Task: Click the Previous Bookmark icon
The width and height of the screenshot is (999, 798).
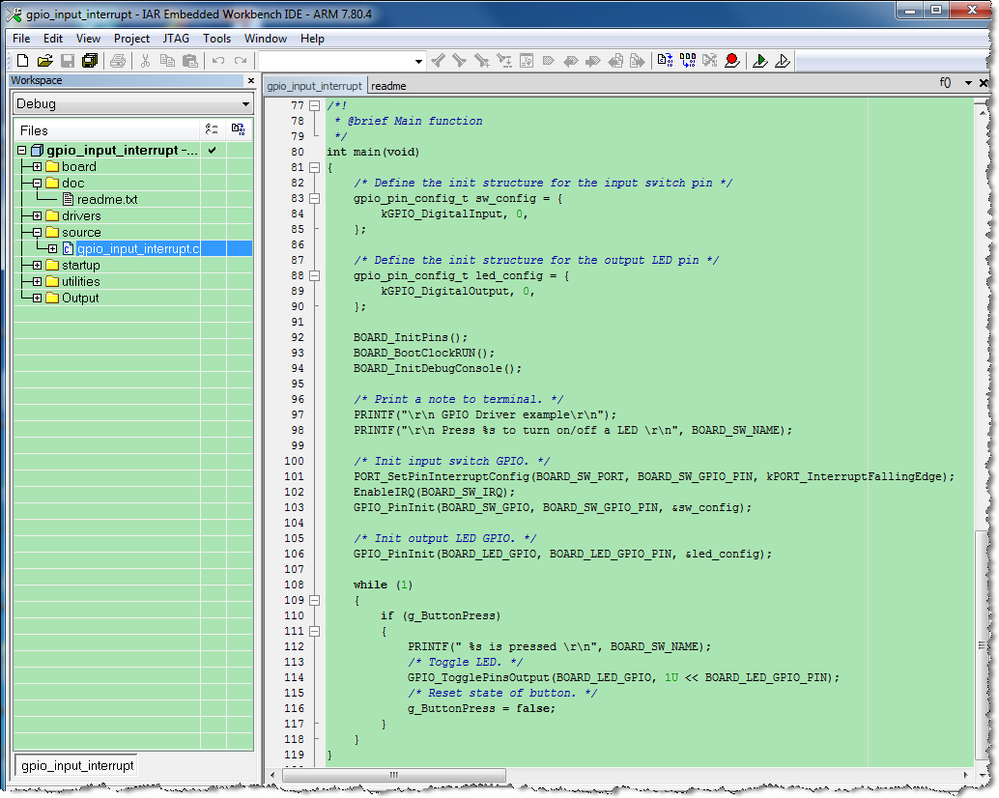Action: click(x=570, y=61)
